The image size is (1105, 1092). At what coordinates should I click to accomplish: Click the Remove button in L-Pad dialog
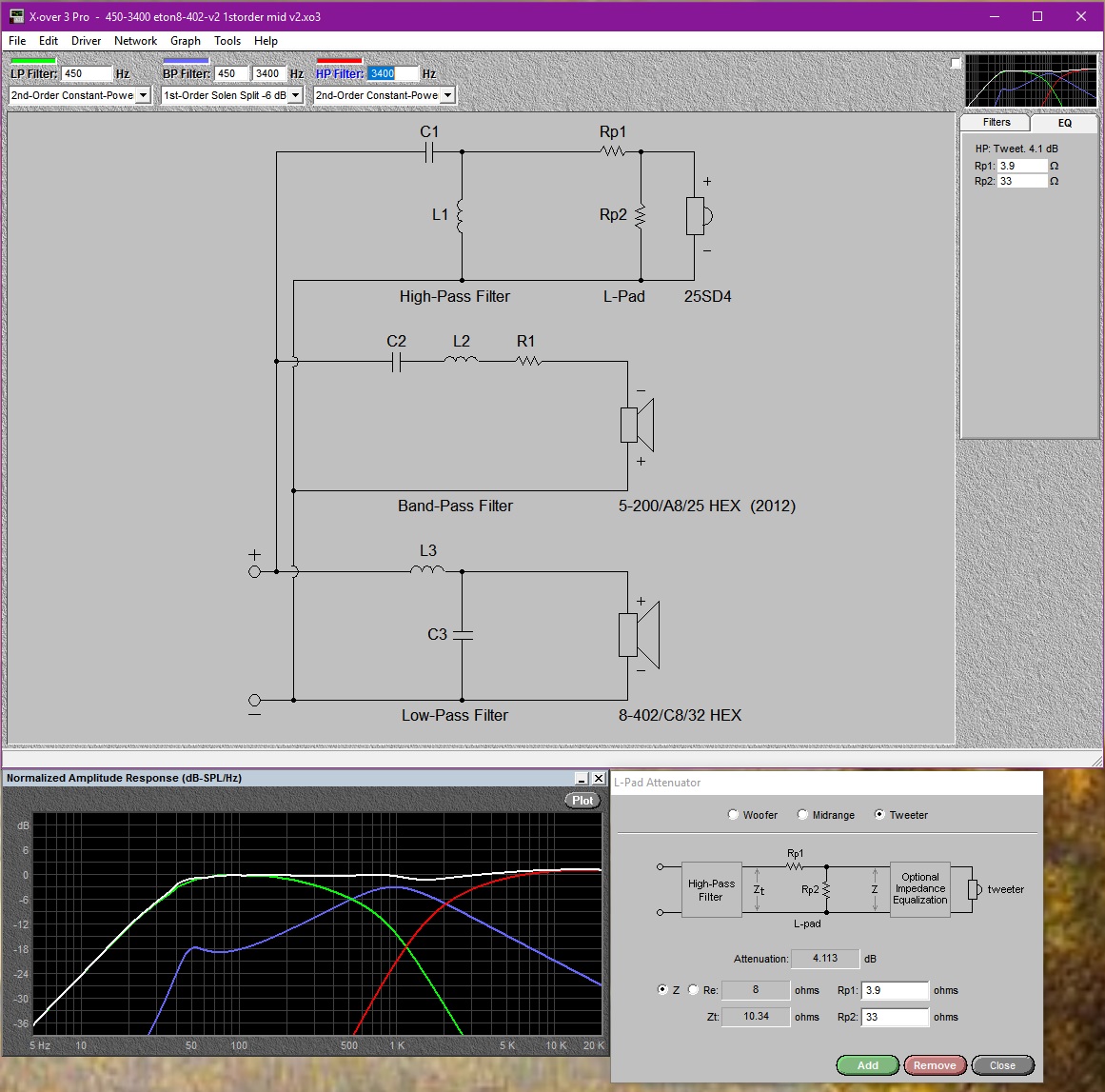click(x=935, y=1065)
